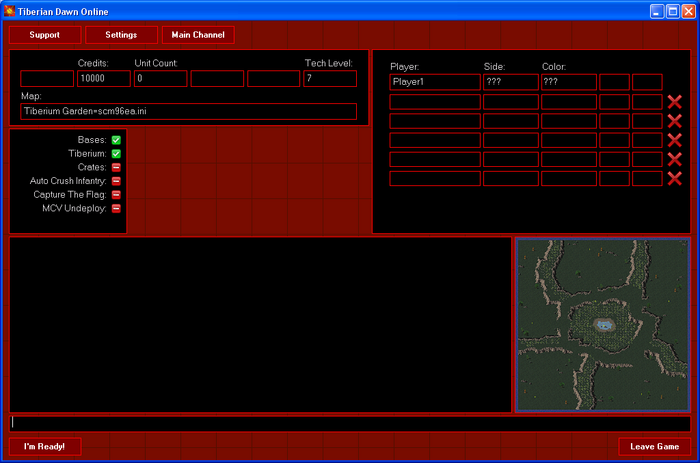700x463 pixels.
Task: Remove the second player slot with red X
Action: 675,102
